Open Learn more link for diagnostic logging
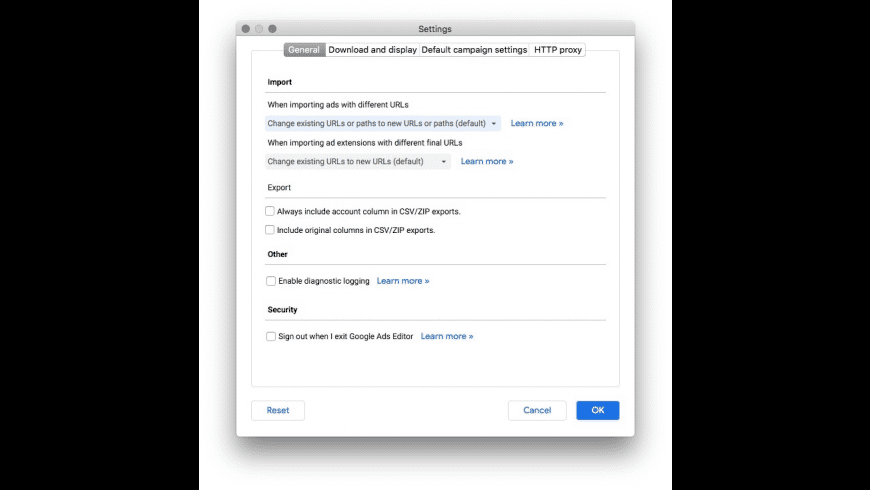Screen dimensions: 870x490 pos(403,281)
